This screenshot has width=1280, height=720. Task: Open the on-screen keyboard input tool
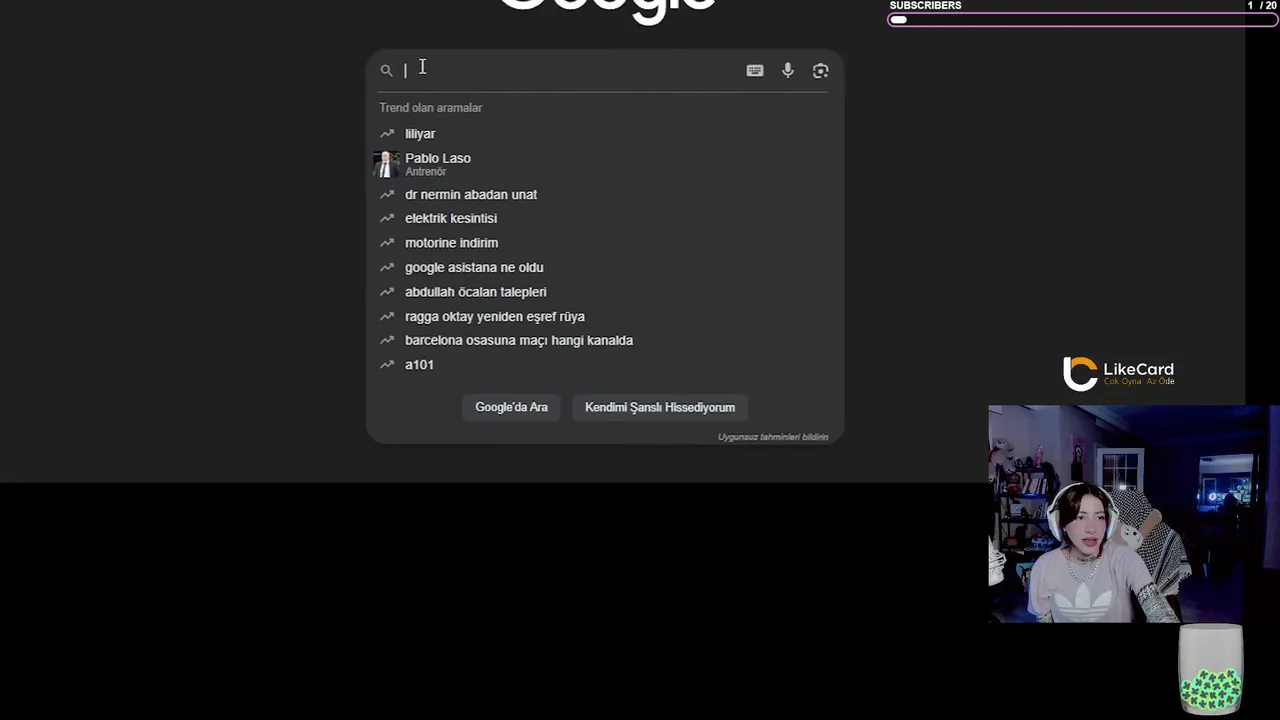click(x=755, y=70)
